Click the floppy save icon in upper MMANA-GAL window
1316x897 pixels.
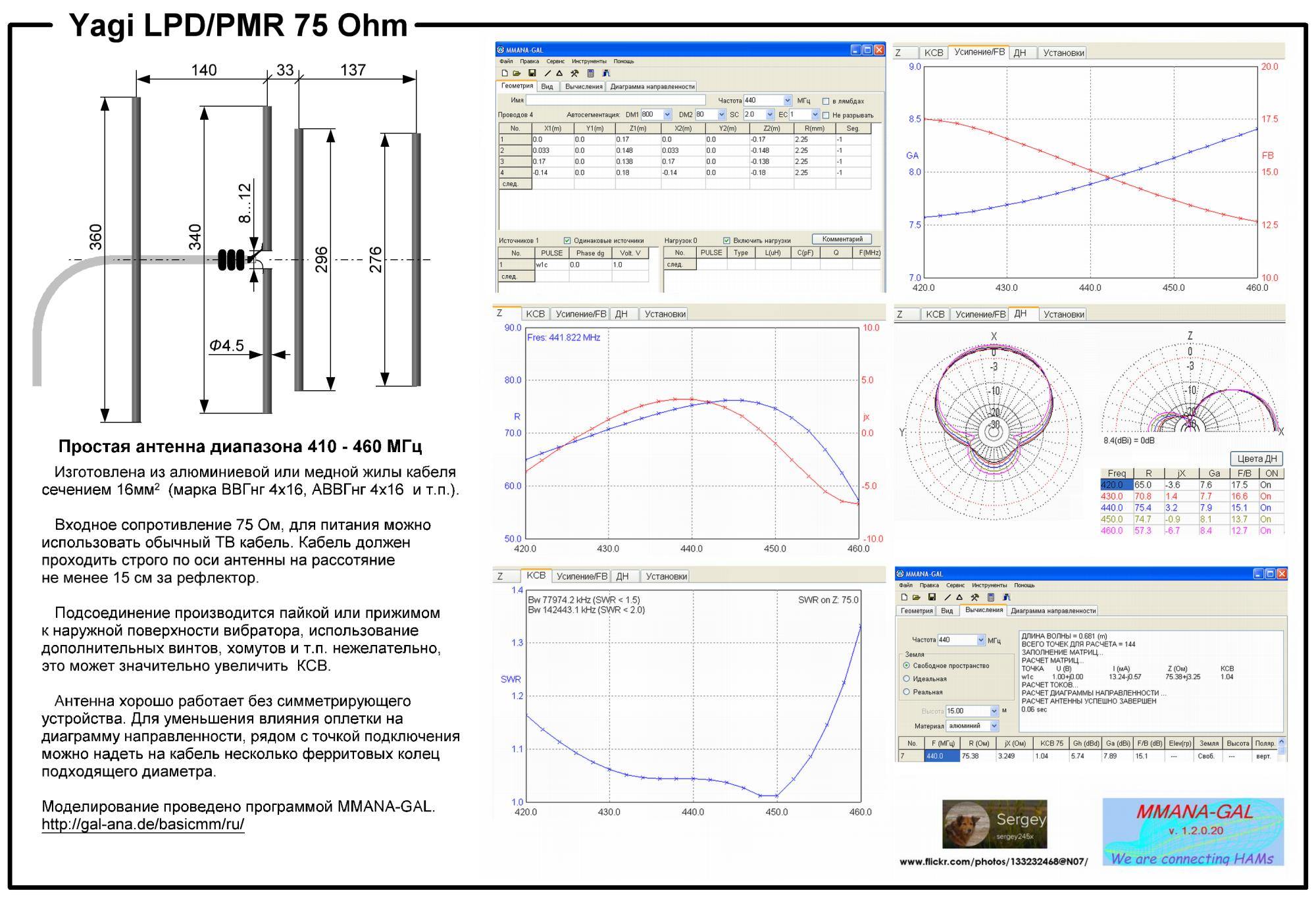click(532, 73)
